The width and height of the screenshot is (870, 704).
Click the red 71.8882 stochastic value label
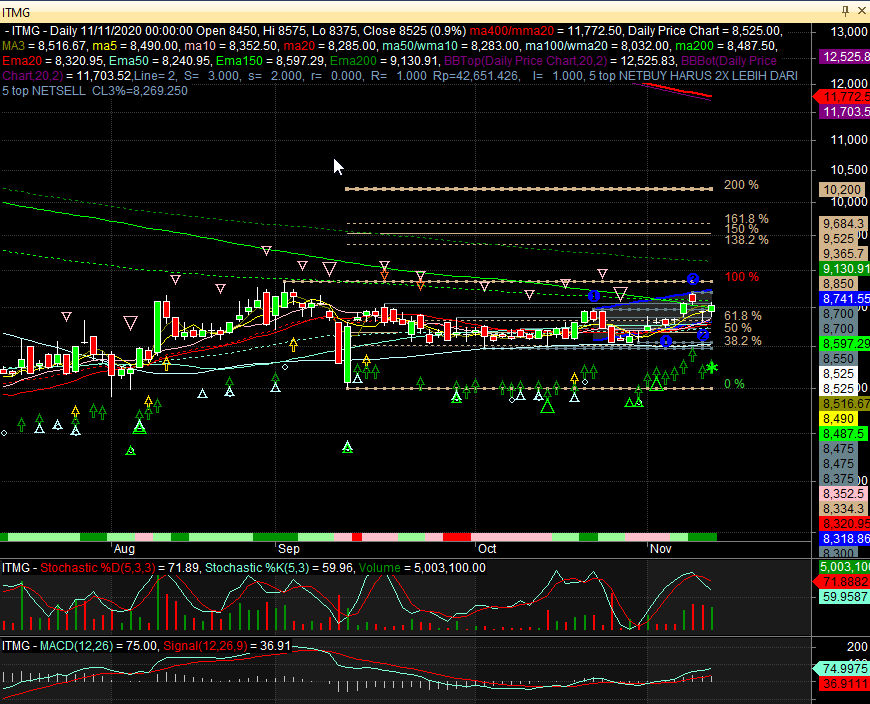pos(842,582)
